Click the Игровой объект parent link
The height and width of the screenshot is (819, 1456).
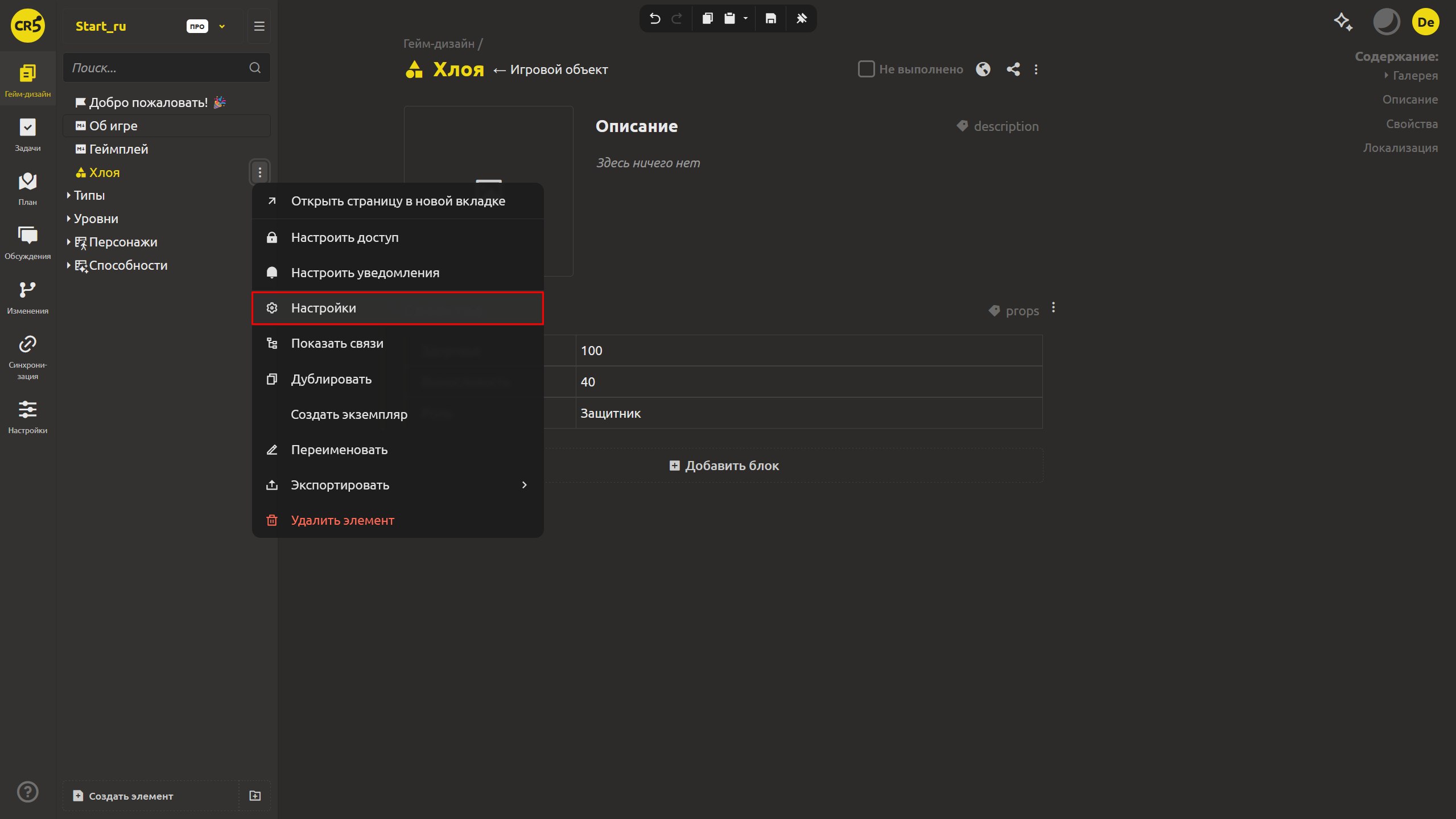(x=559, y=69)
